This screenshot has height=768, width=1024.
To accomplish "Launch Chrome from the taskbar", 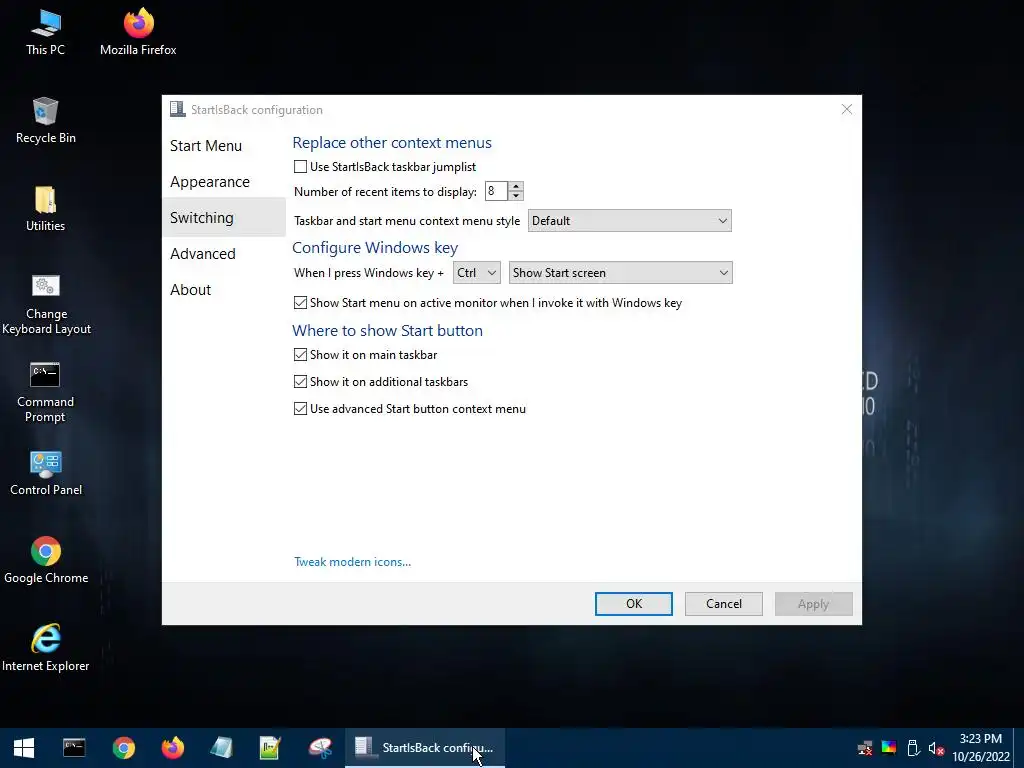I will click(123, 748).
